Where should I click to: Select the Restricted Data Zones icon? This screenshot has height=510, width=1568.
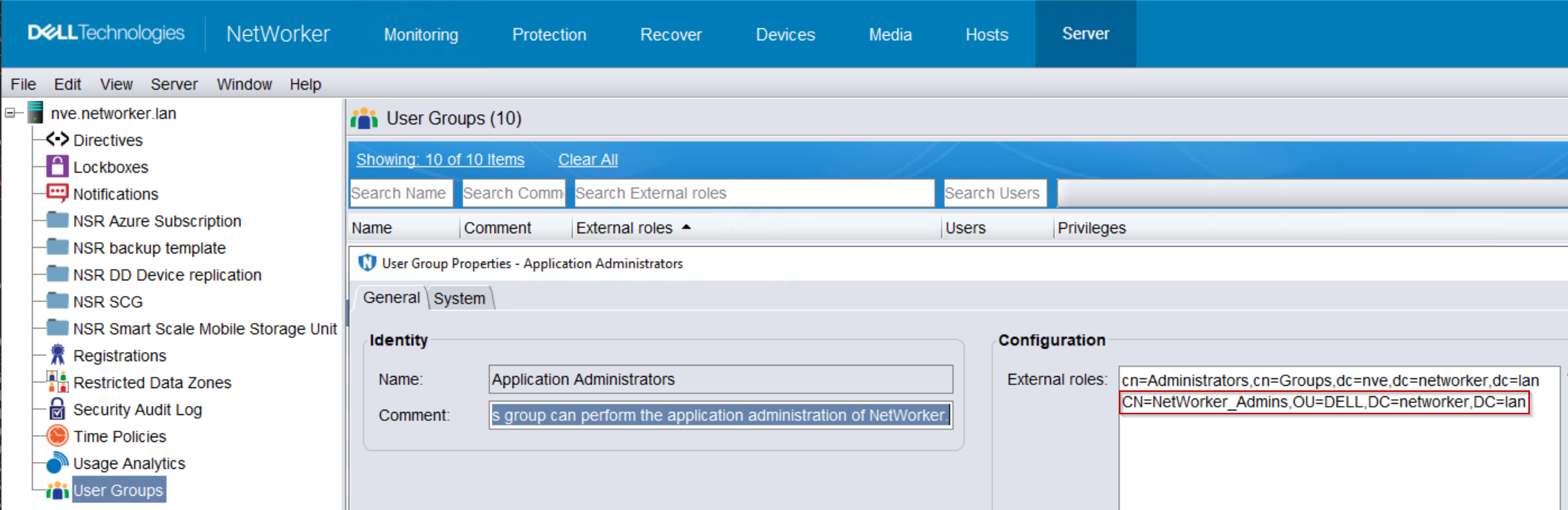click(57, 382)
